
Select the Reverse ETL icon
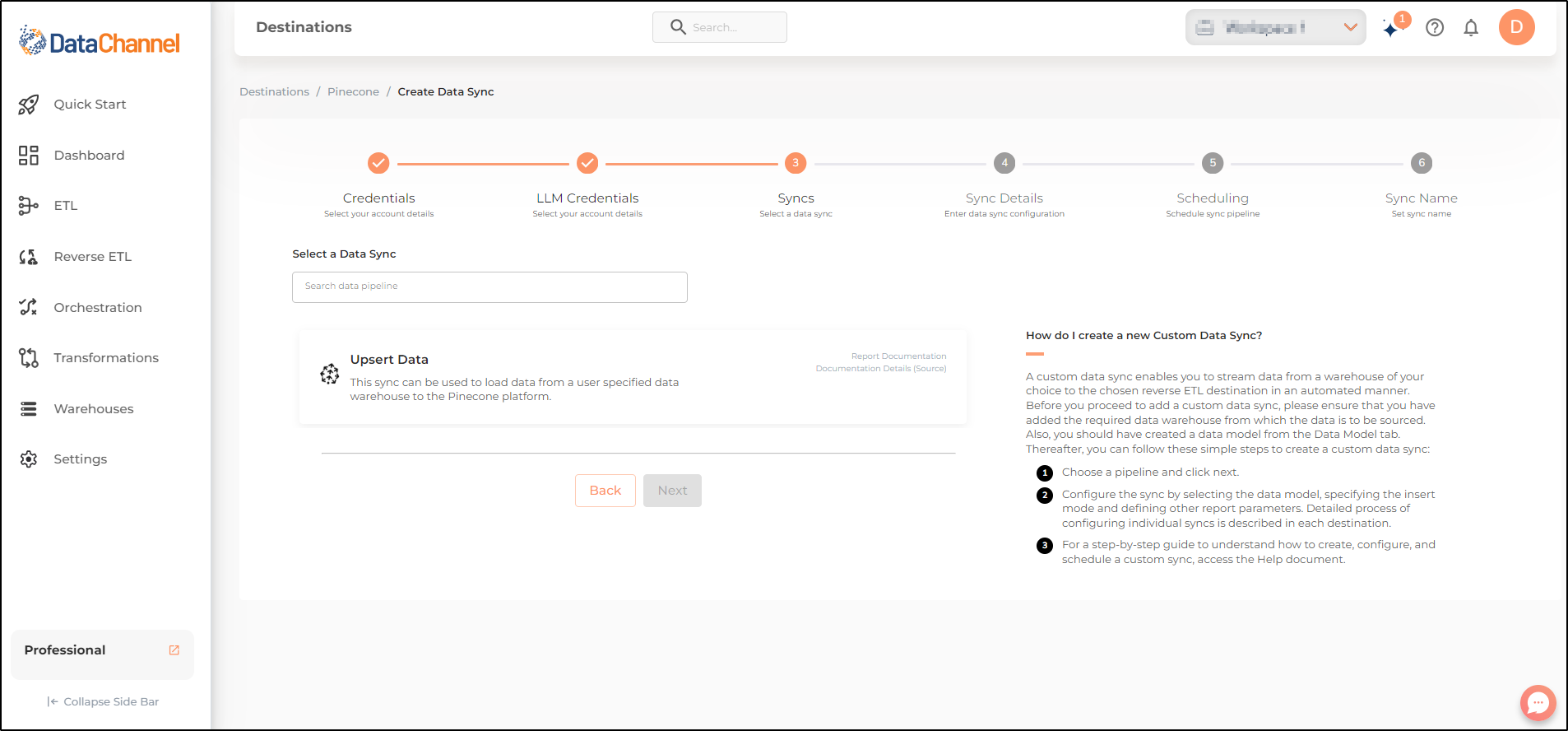(29, 257)
